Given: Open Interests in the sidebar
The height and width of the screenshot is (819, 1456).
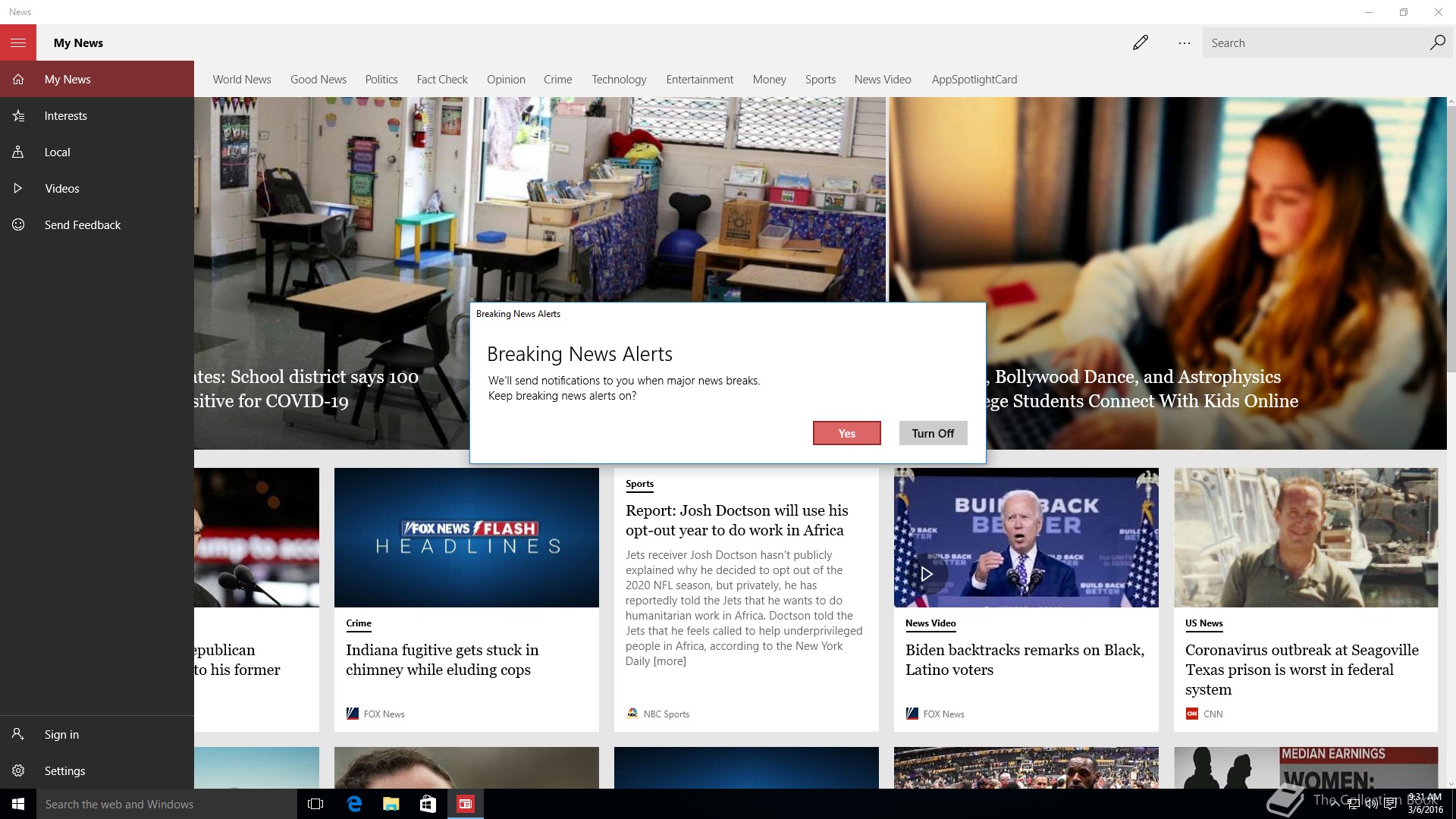Looking at the screenshot, I should [97, 115].
